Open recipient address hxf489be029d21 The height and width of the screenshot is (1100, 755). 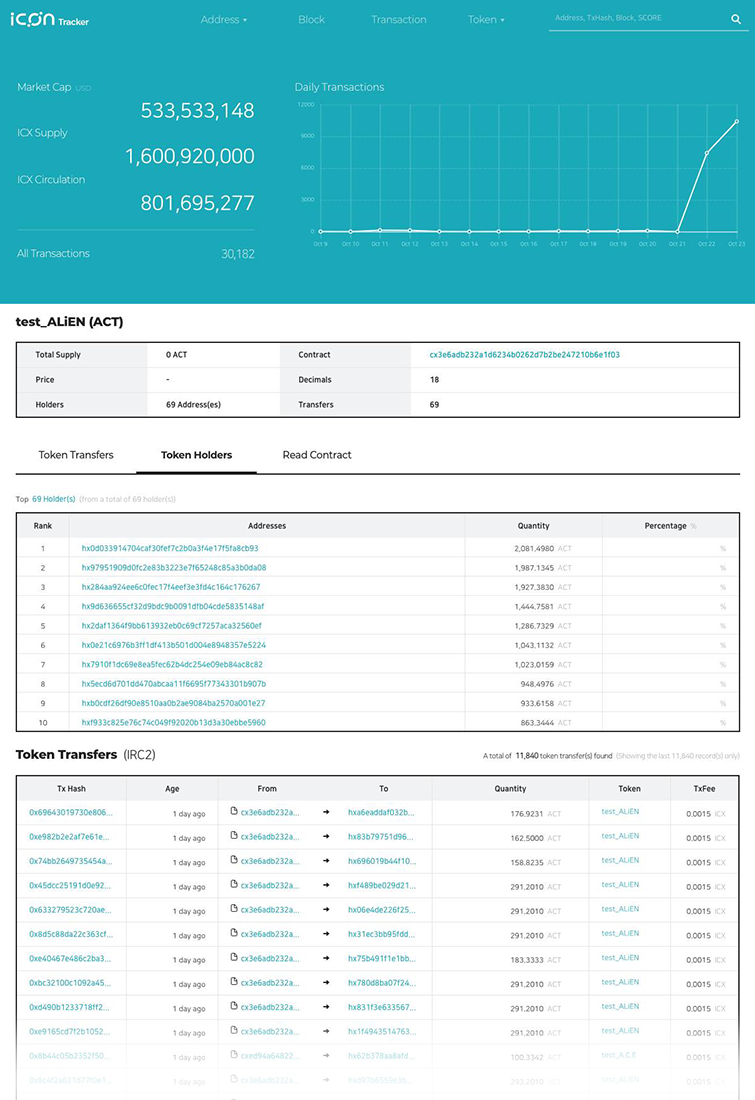click(382, 885)
